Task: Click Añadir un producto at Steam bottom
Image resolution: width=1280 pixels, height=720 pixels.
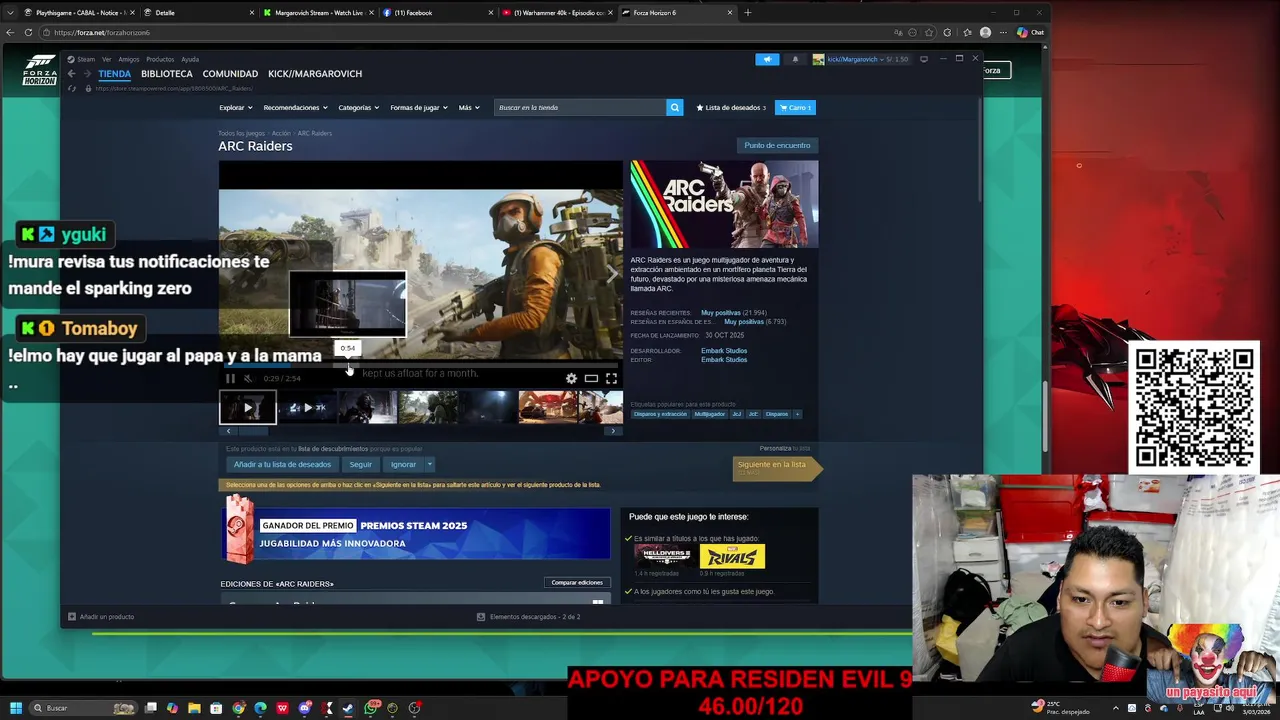Action: pyautogui.click(x=101, y=617)
